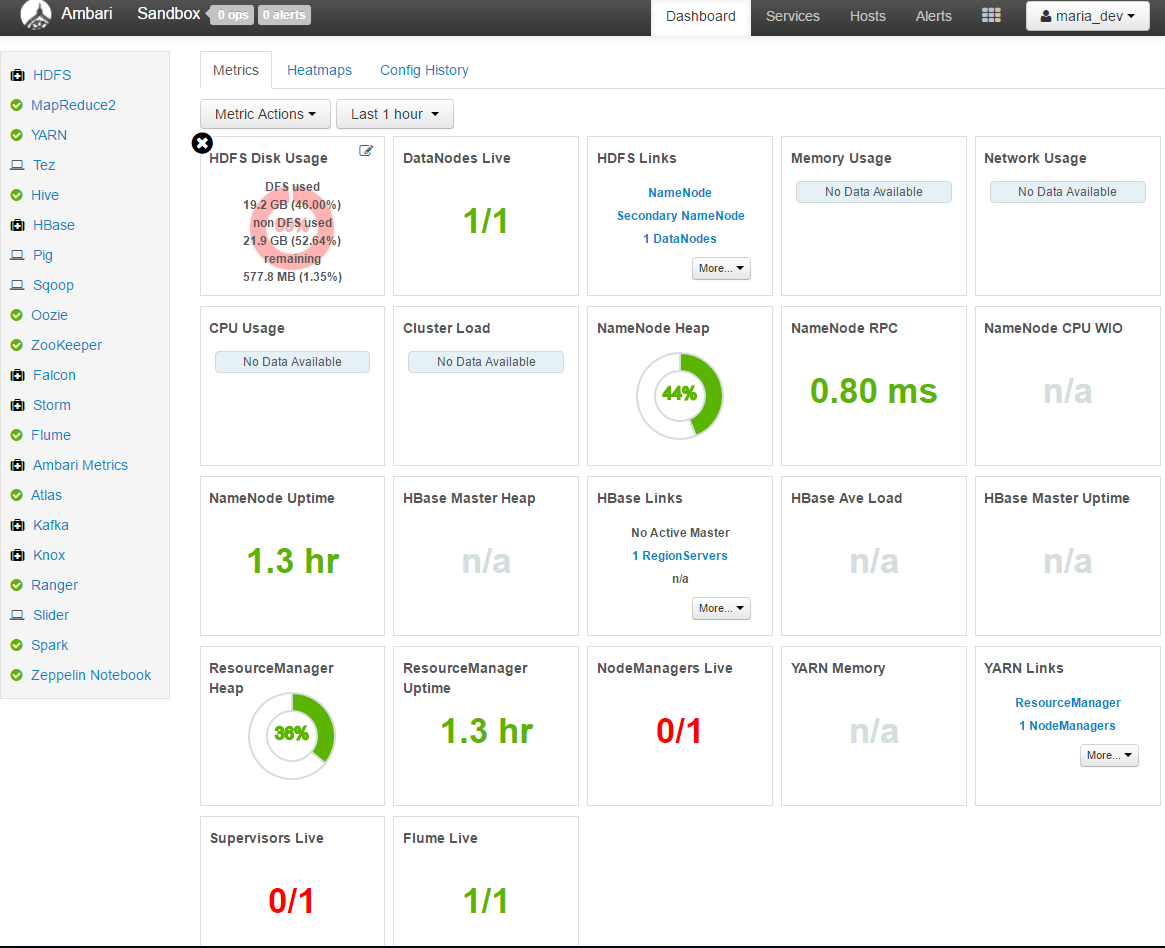Click the ResourceManager link under YARN Links
This screenshot has height=948, width=1165.
click(1067, 702)
